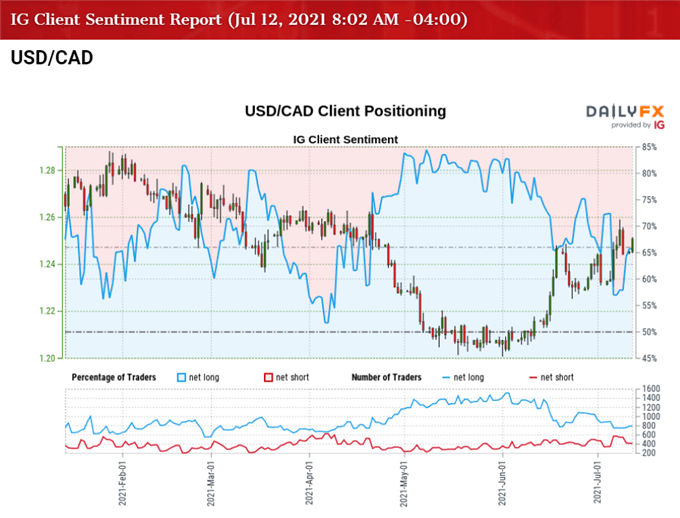Click the 65% sentiment axis label
This screenshot has height=518, width=680.
[649, 253]
